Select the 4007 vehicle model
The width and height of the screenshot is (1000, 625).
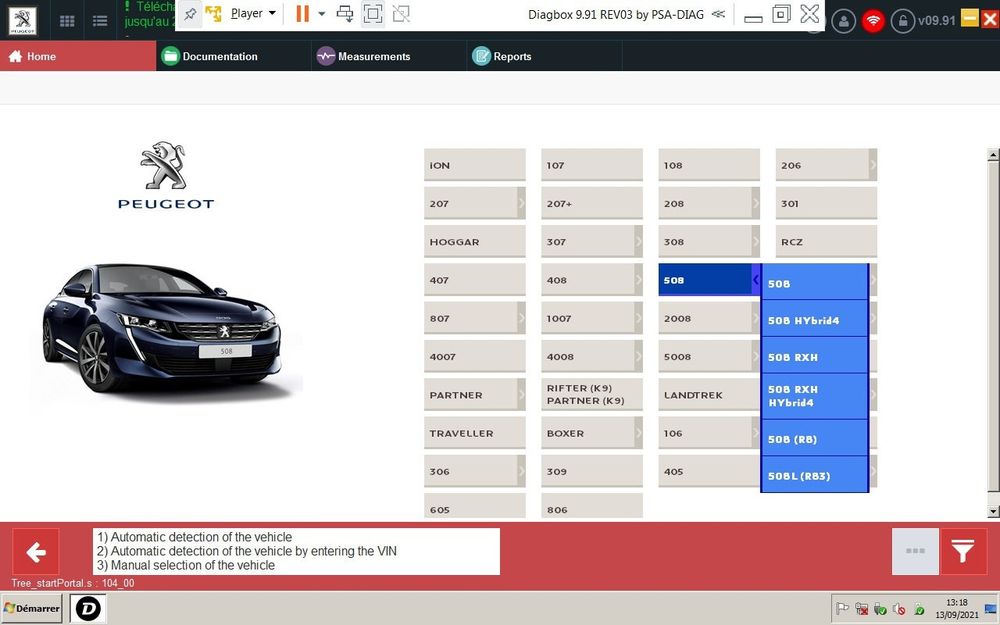coord(474,357)
